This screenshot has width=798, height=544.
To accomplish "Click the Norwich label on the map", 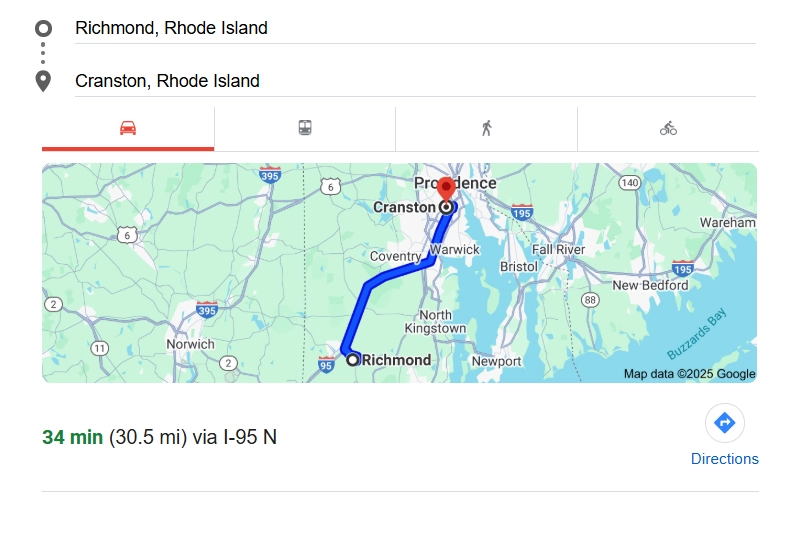I will click(190, 344).
